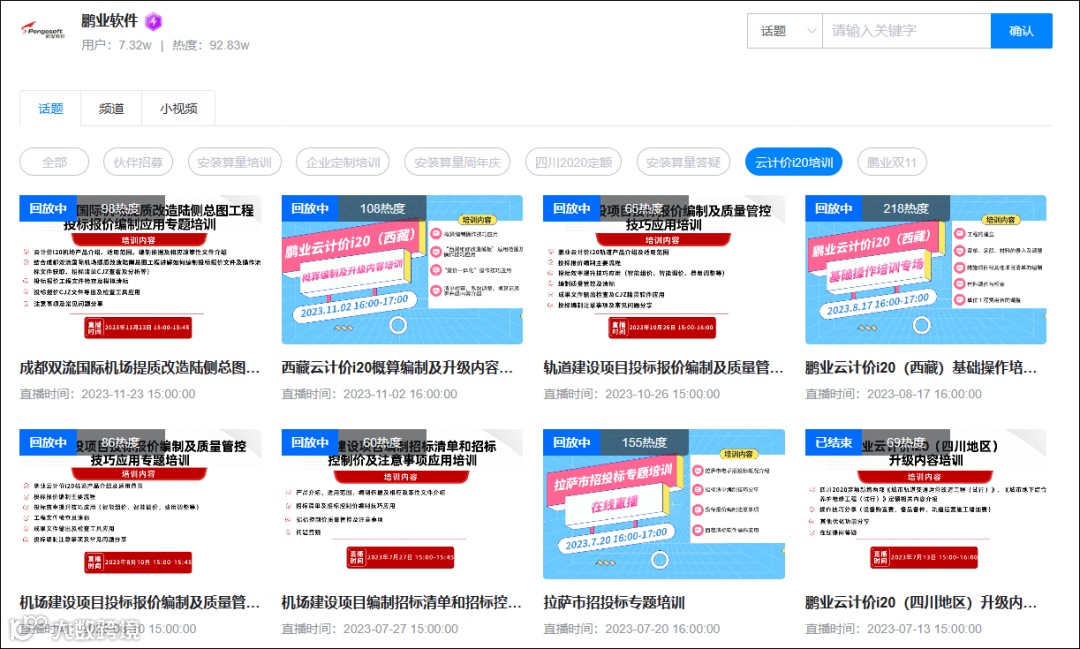The width and height of the screenshot is (1080, 649).
Task: Open the 86热度 机场建设项目 thumbnail
Action: [141, 504]
